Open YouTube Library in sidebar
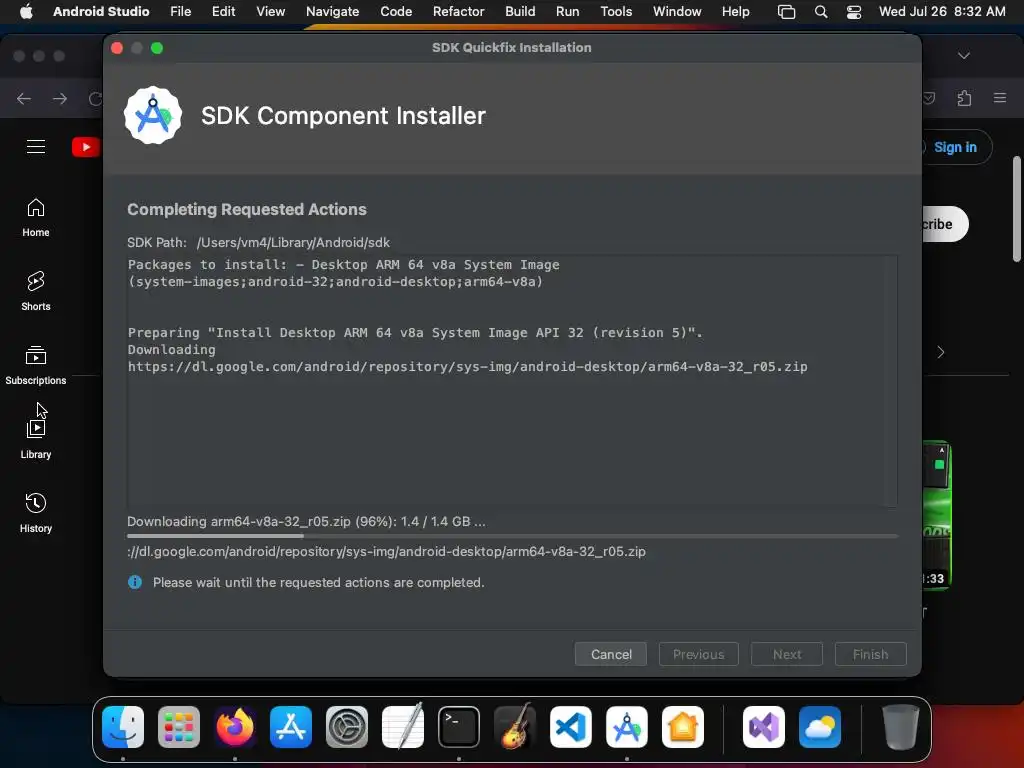 [36, 440]
